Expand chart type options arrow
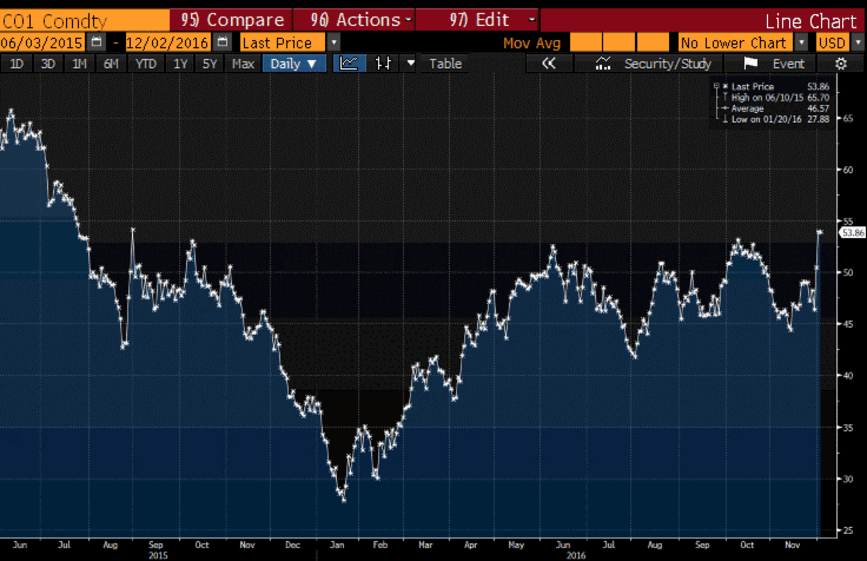 click(411, 63)
